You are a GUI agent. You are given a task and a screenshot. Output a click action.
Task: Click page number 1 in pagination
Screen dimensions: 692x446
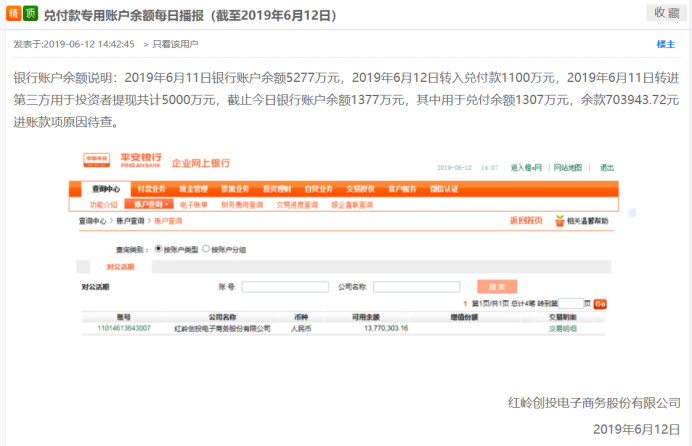click(x=465, y=304)
